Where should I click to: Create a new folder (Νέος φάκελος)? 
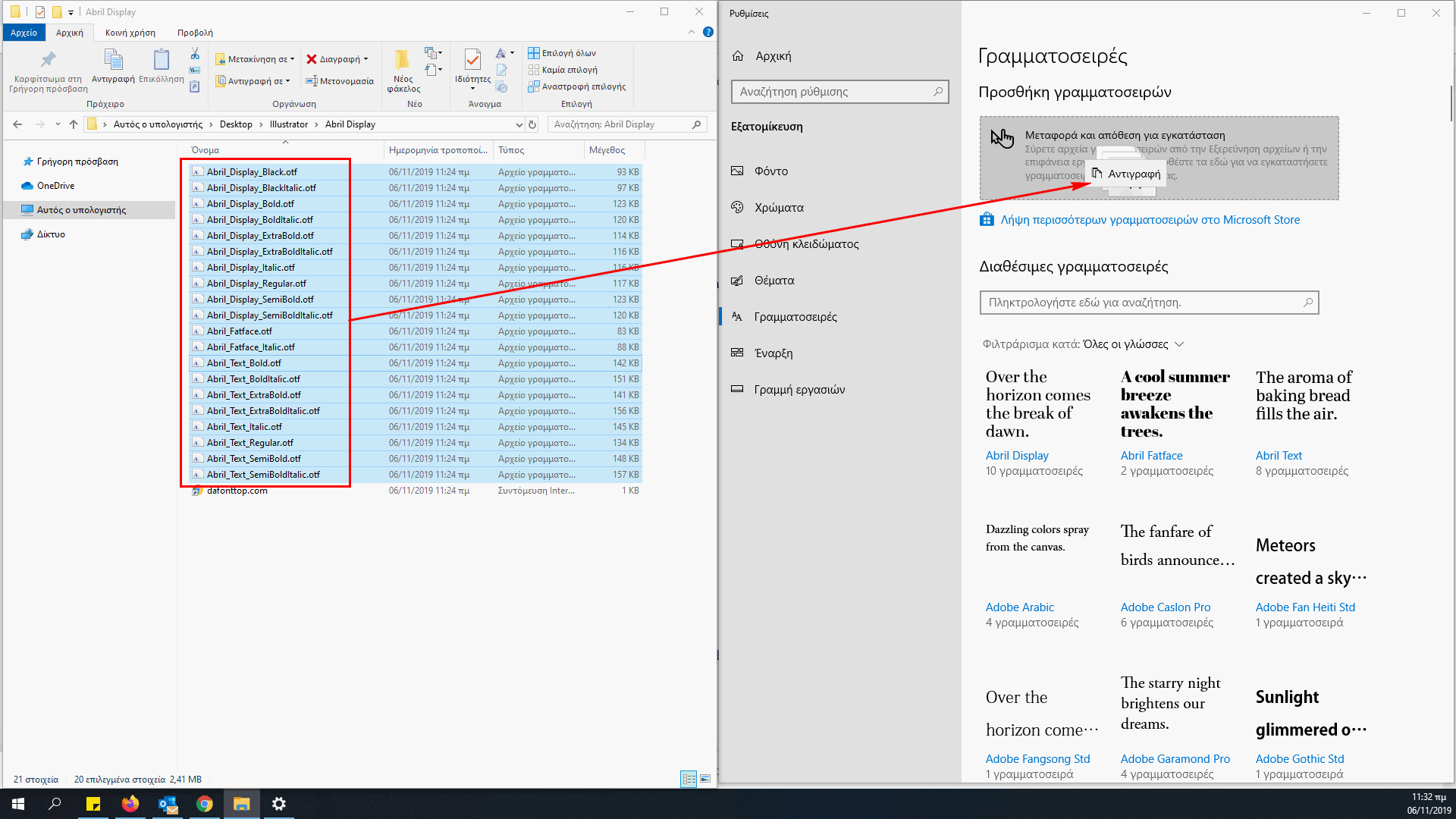[403, 71]
